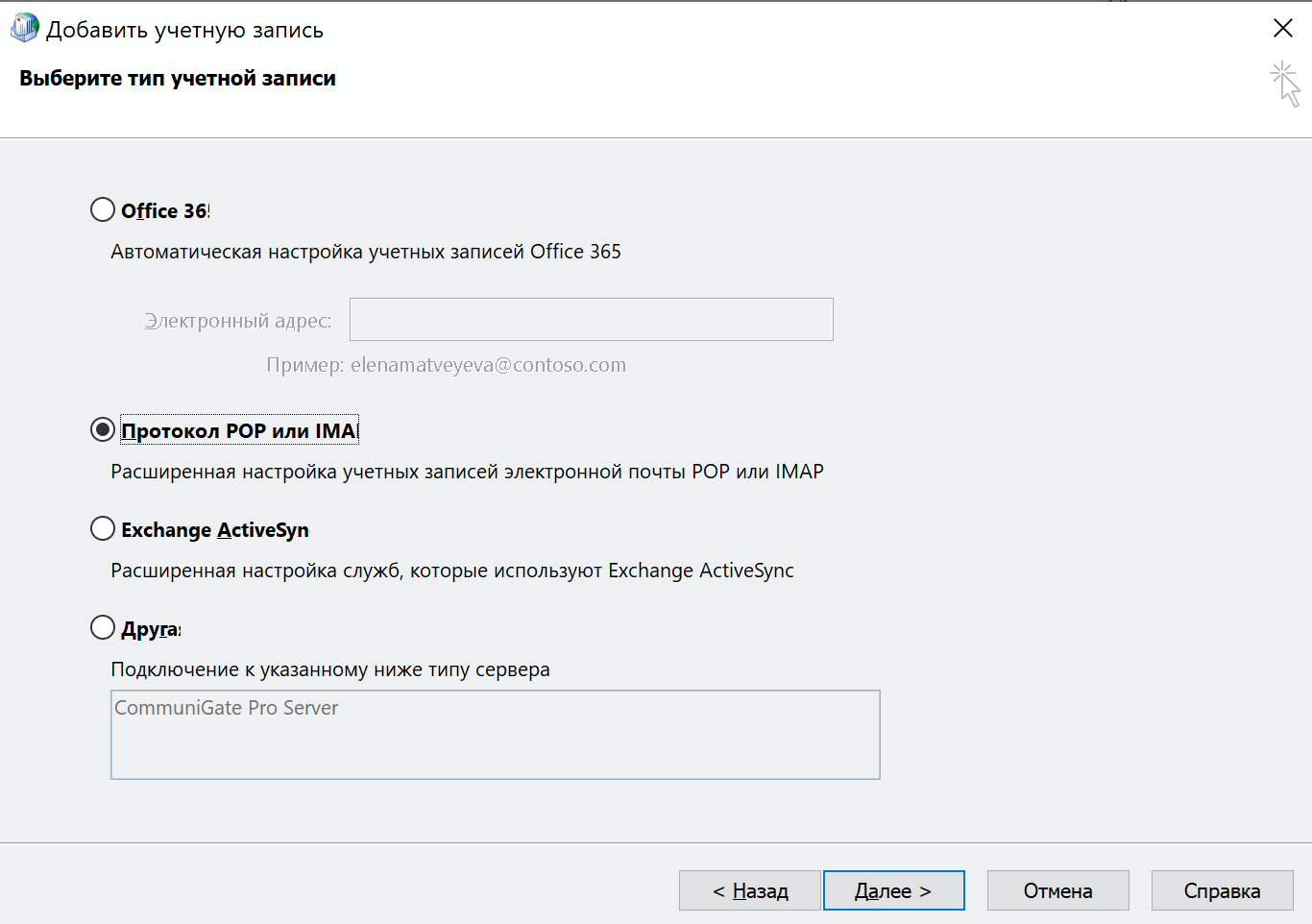Click the Exchange ActiveSync services description text
Screen dimensions: 1312x924
tap(451, 571)
